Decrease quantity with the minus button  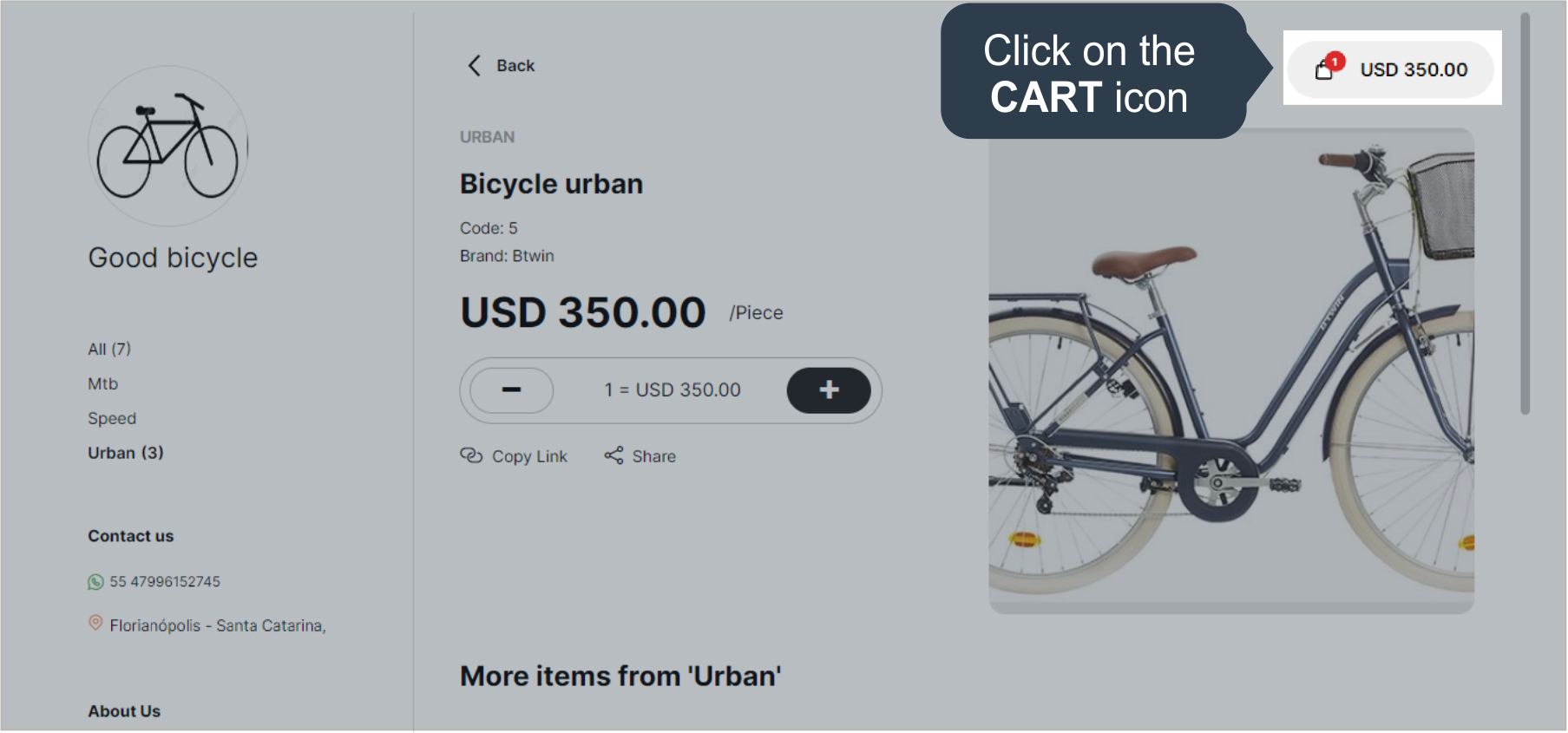point(512,390)
